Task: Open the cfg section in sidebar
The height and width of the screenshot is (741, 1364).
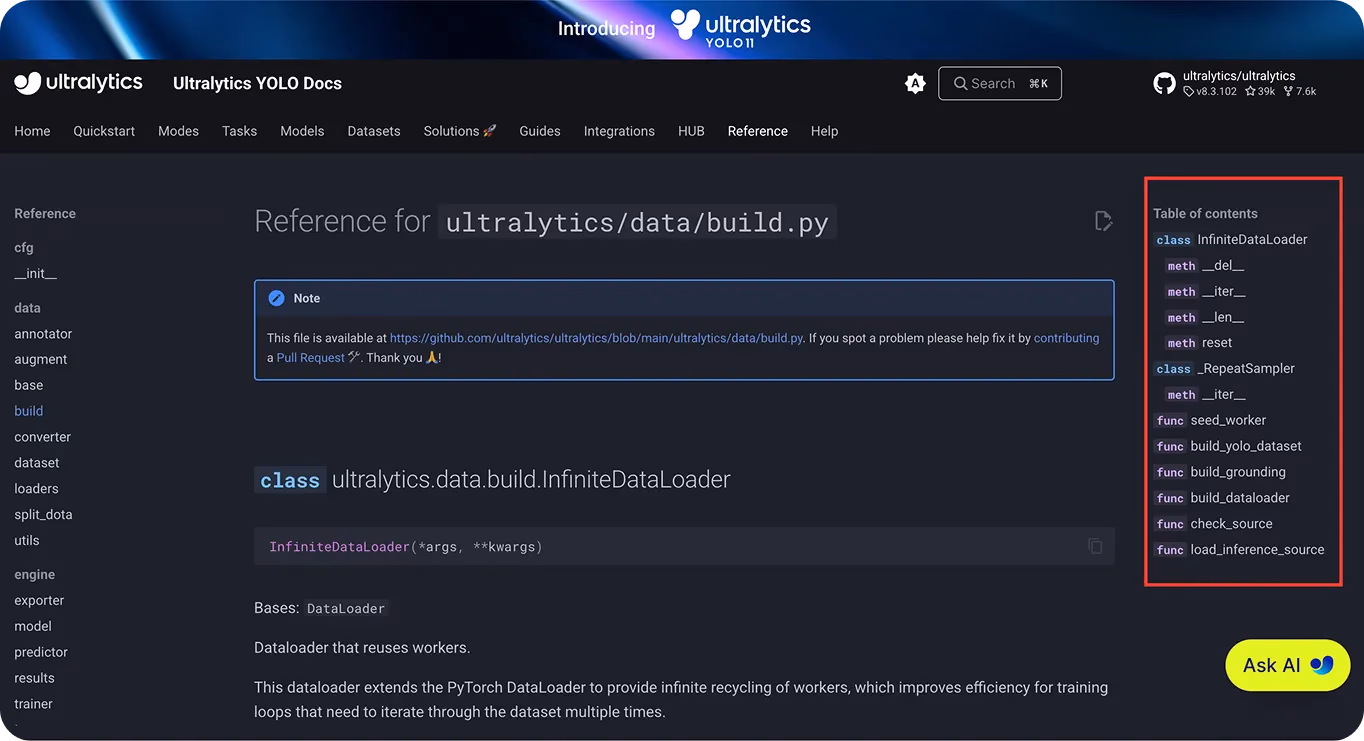Action: (x=24, y=248)
